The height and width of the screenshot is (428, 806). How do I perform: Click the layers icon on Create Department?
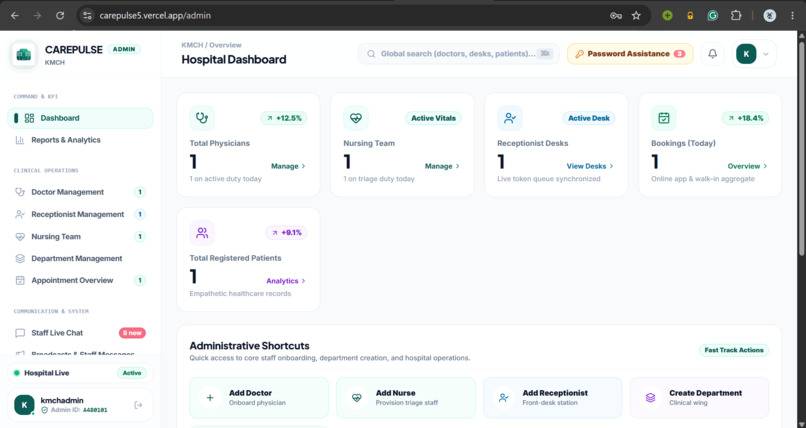(650, 398)
